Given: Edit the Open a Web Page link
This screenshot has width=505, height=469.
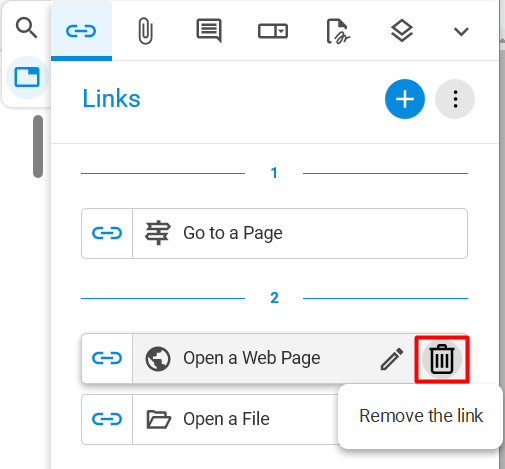Looking at the screenshot, I should click(x=392, y=359).
